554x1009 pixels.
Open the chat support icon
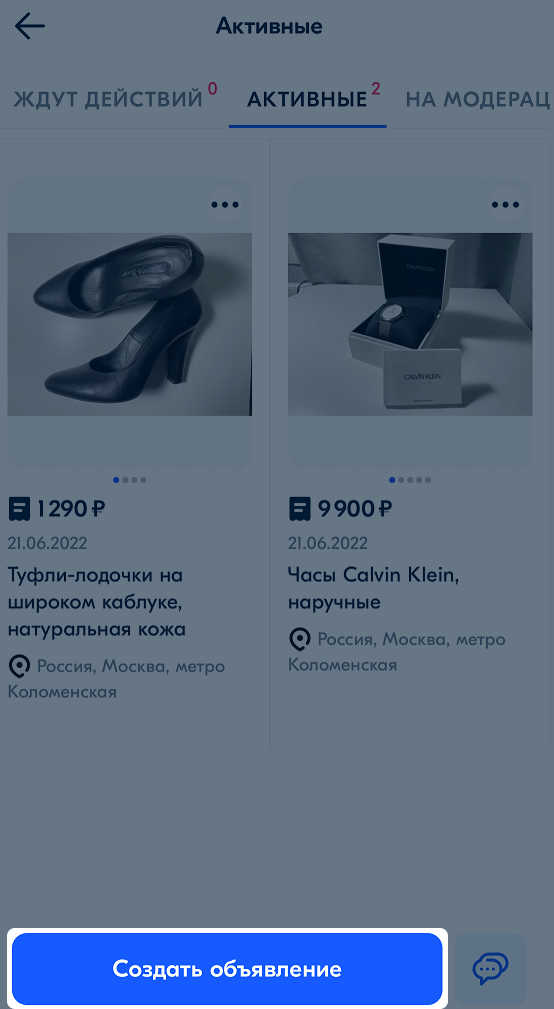point(490,968)
